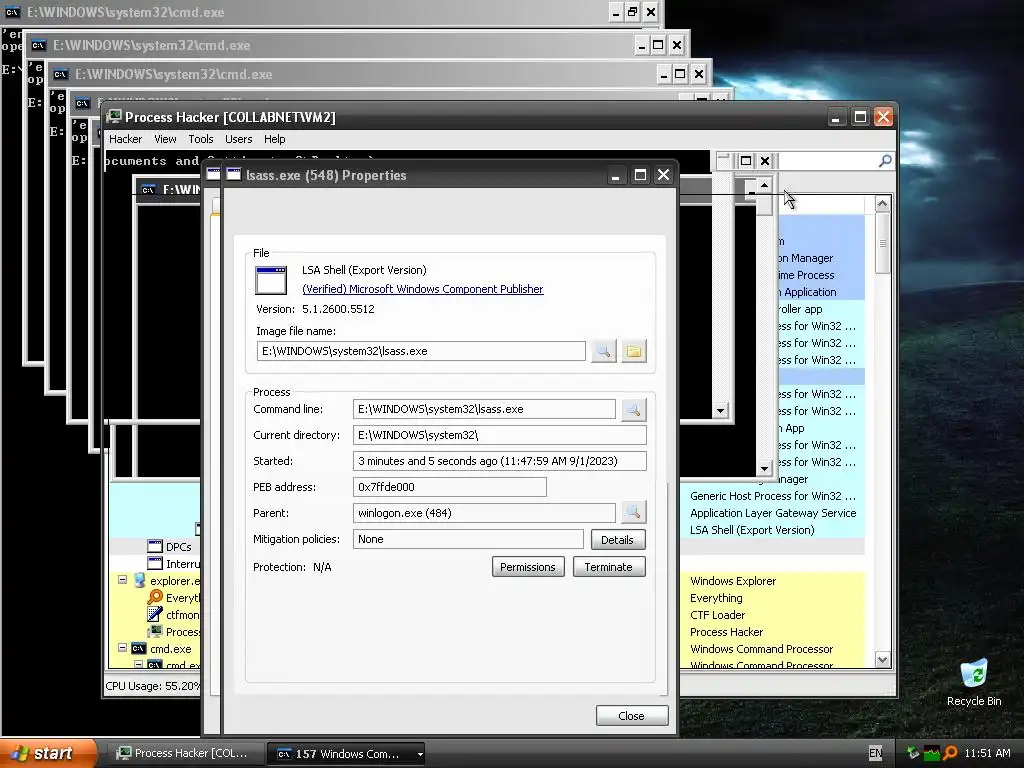The image size is (1024, 768).
Task: Click the Process Hacker list scroll-down arrow
Action: click(x=882, y=660)
